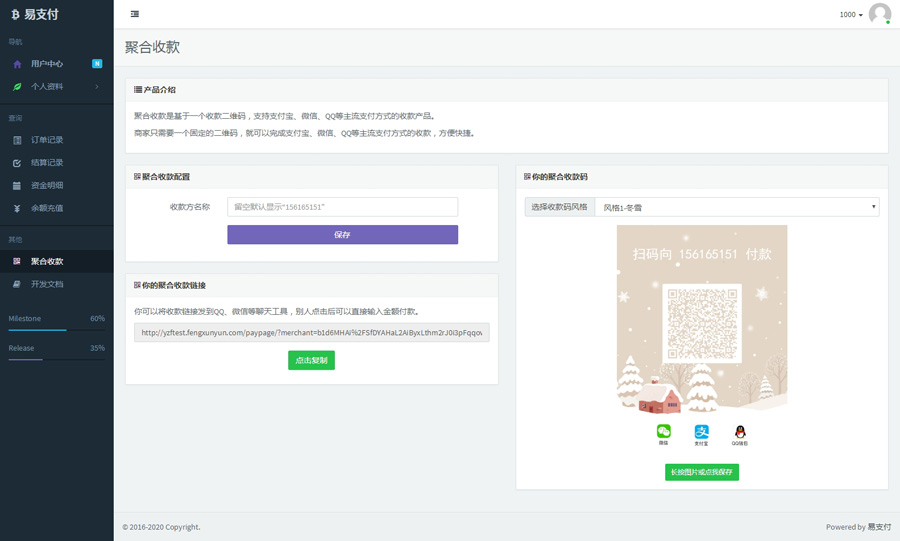900x541 pixels.
Task: Click the leaf icon beside 个人资料
Action: [17, 87]
